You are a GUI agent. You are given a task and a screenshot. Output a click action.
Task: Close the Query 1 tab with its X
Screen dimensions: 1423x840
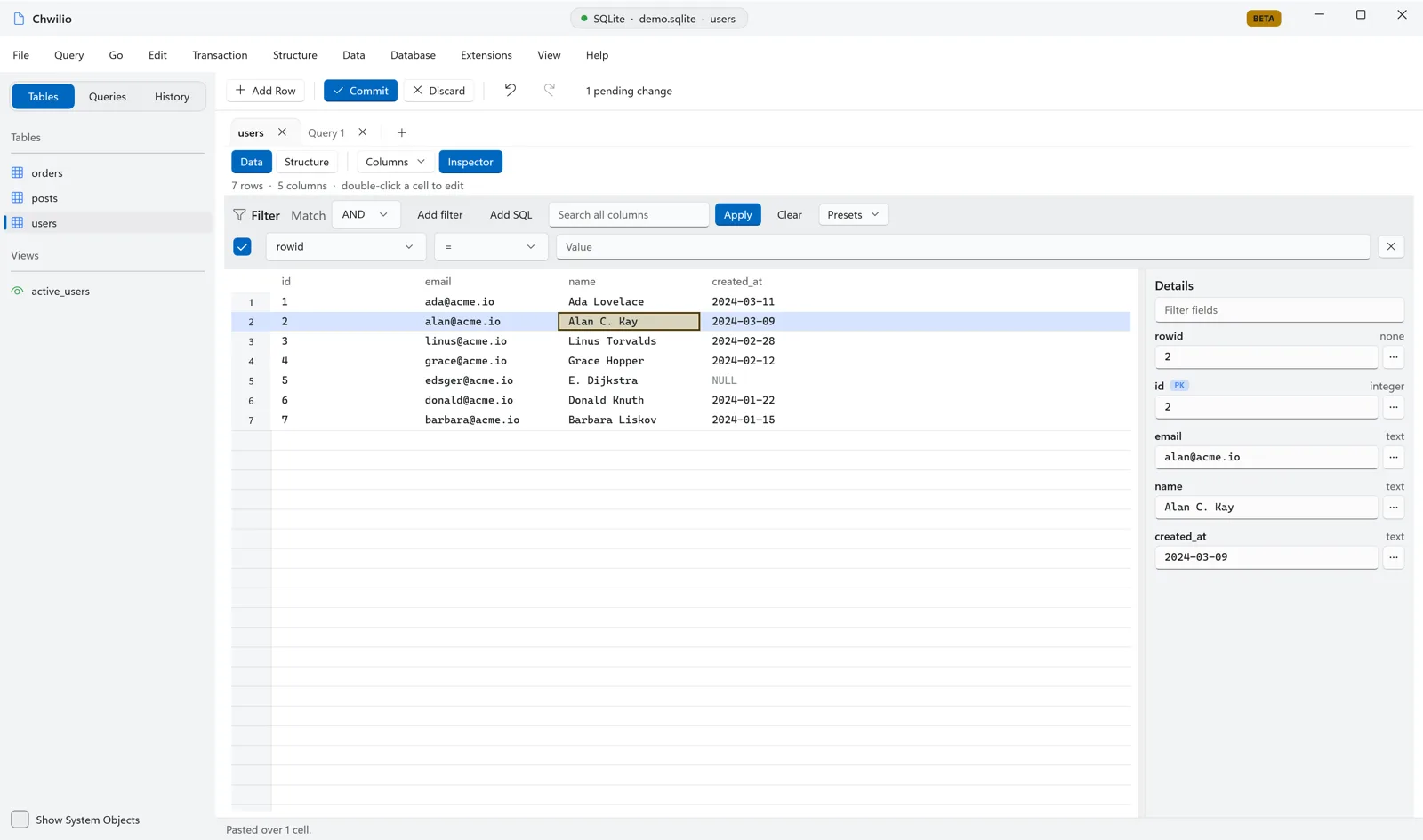[363, 132]
